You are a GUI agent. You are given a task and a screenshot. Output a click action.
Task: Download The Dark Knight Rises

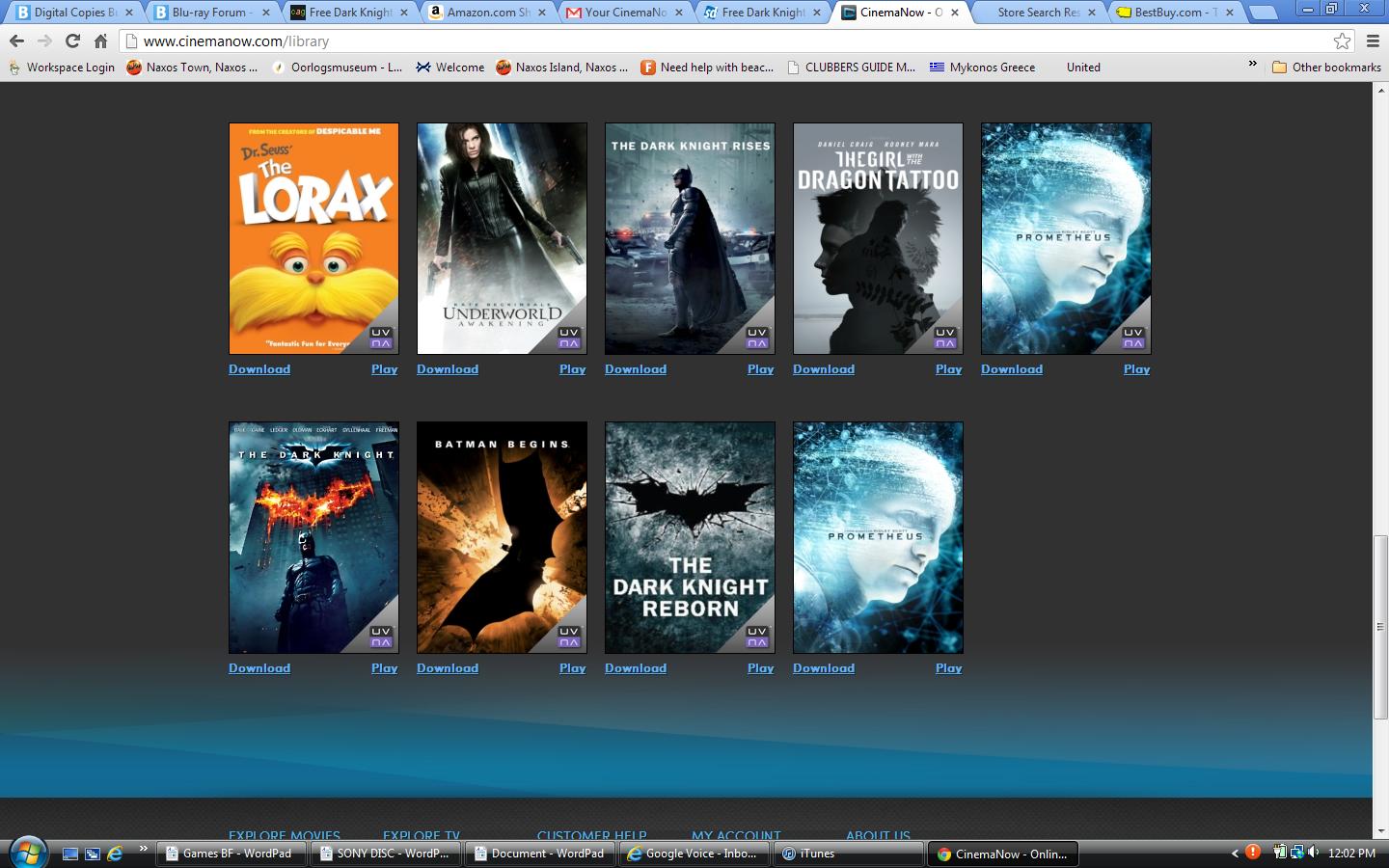click(636, 369)
